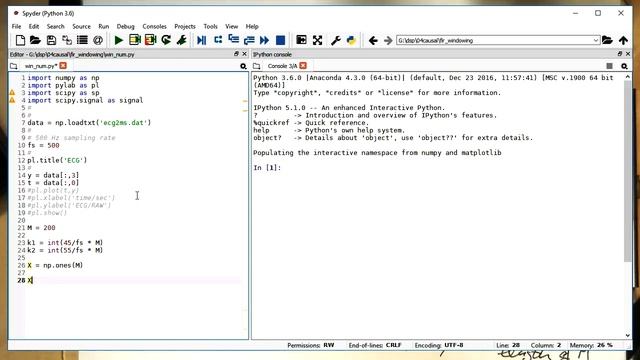The image size is (640, 360).
Task: Save all open files
Action: click(x=67, y=40)
